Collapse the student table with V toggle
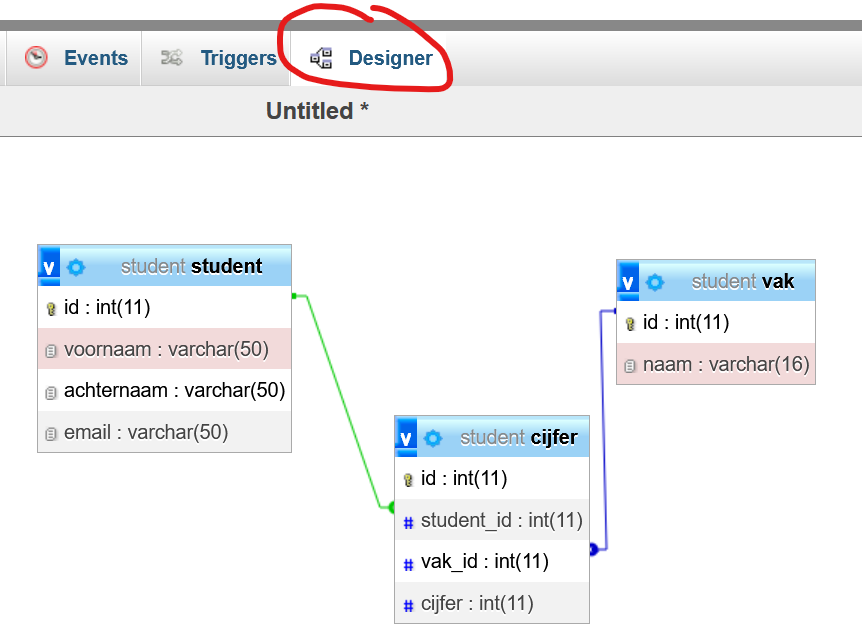 coord(49,267)
